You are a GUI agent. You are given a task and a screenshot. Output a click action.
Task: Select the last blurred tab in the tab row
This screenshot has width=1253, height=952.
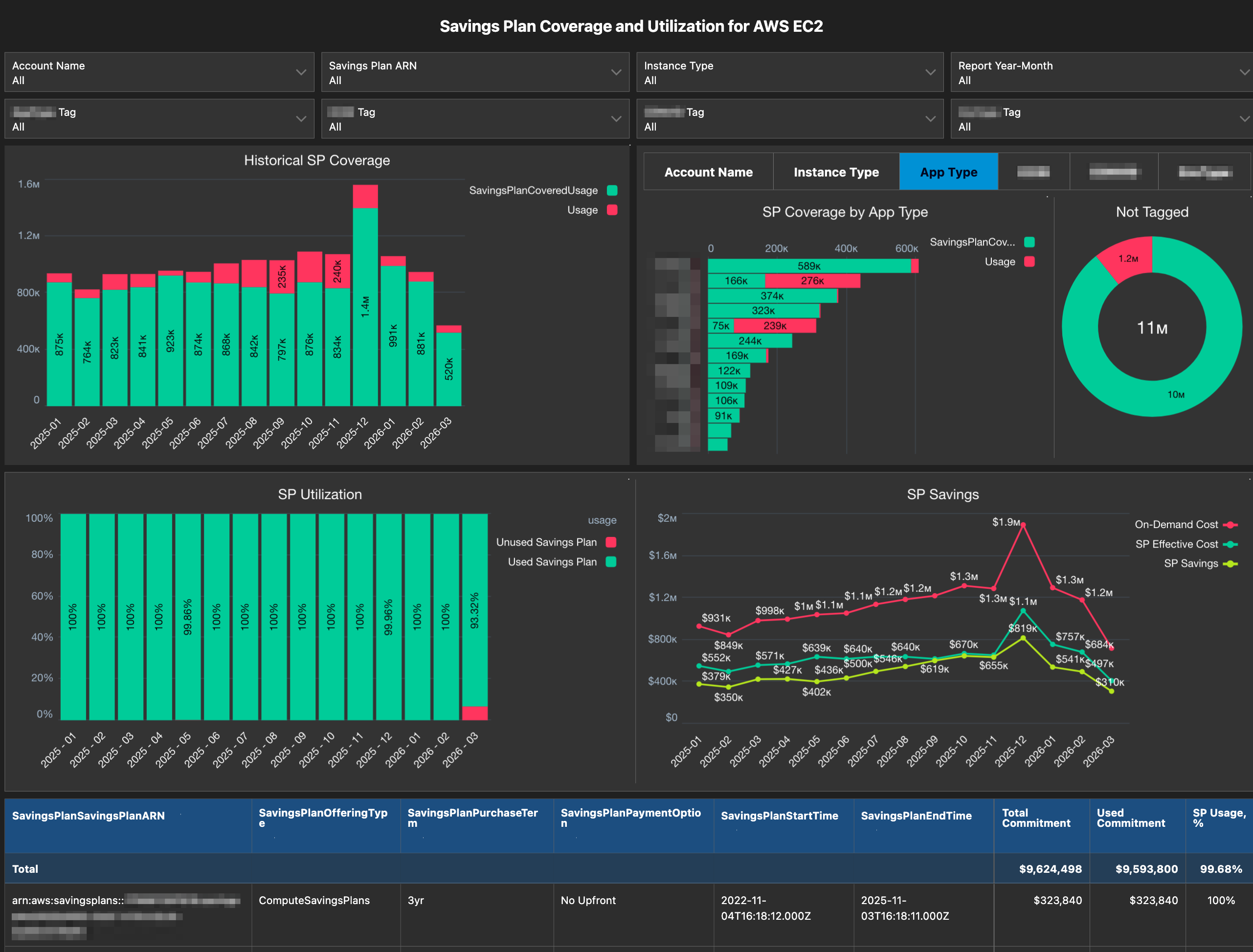click(1205, 172)
